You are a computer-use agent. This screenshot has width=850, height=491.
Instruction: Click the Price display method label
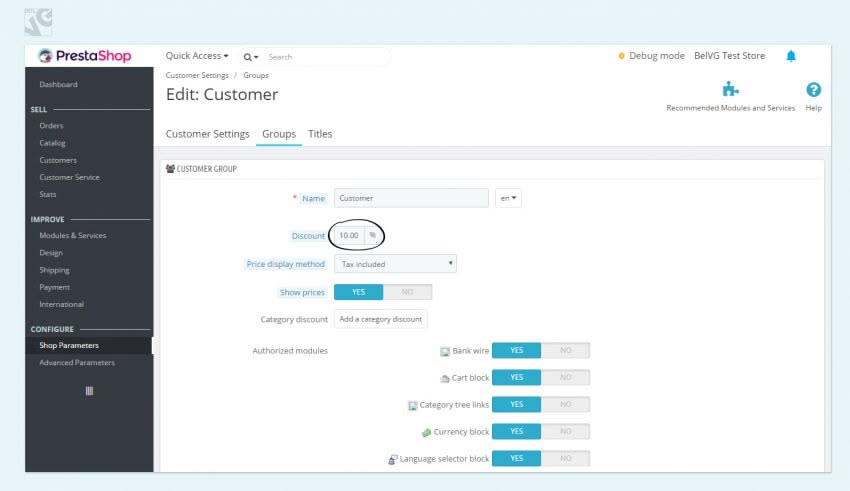(285, 264)
